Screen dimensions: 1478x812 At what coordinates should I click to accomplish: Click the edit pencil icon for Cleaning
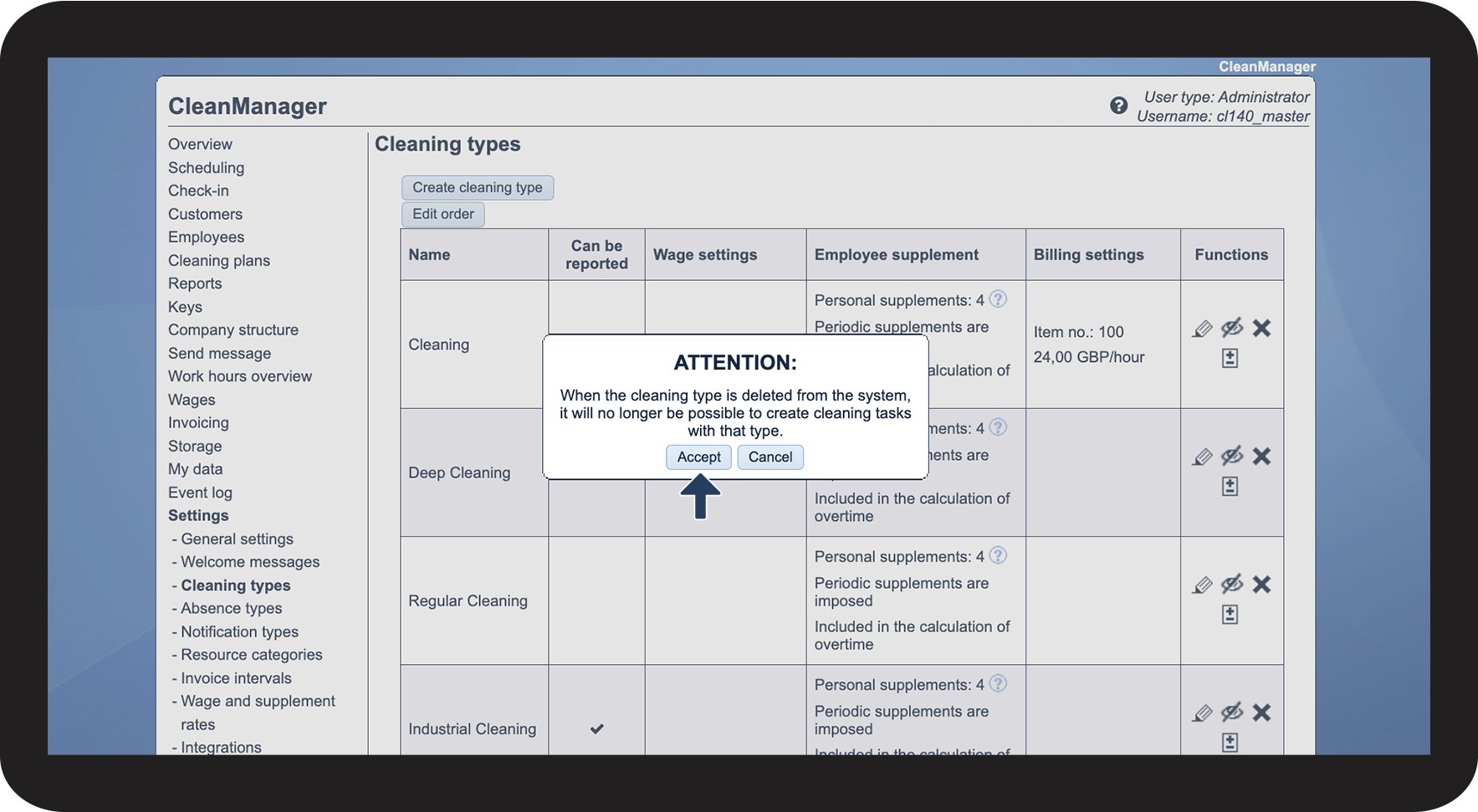(1202, 329)
